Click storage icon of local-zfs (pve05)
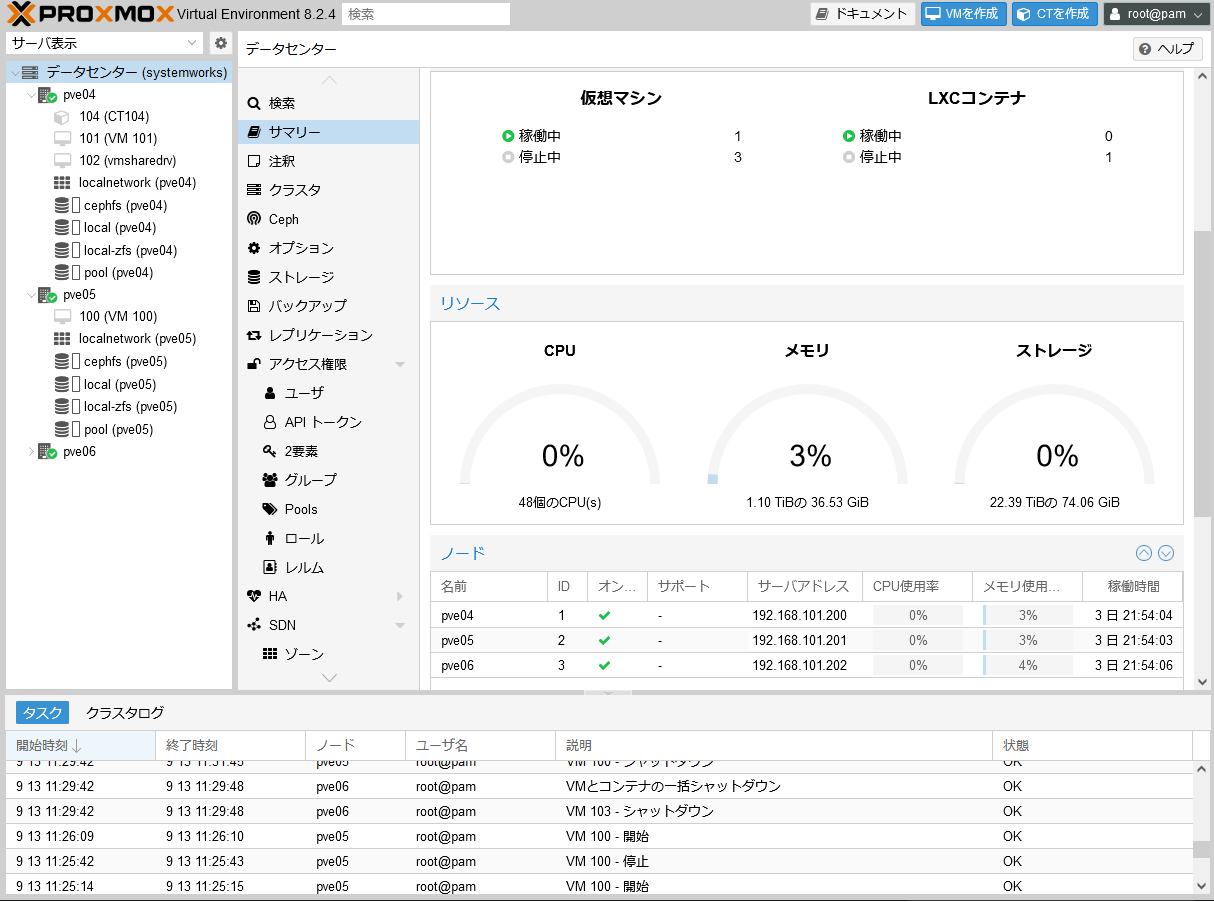Viewport: 1214px width, 902px height. click(x=62, y=407)
